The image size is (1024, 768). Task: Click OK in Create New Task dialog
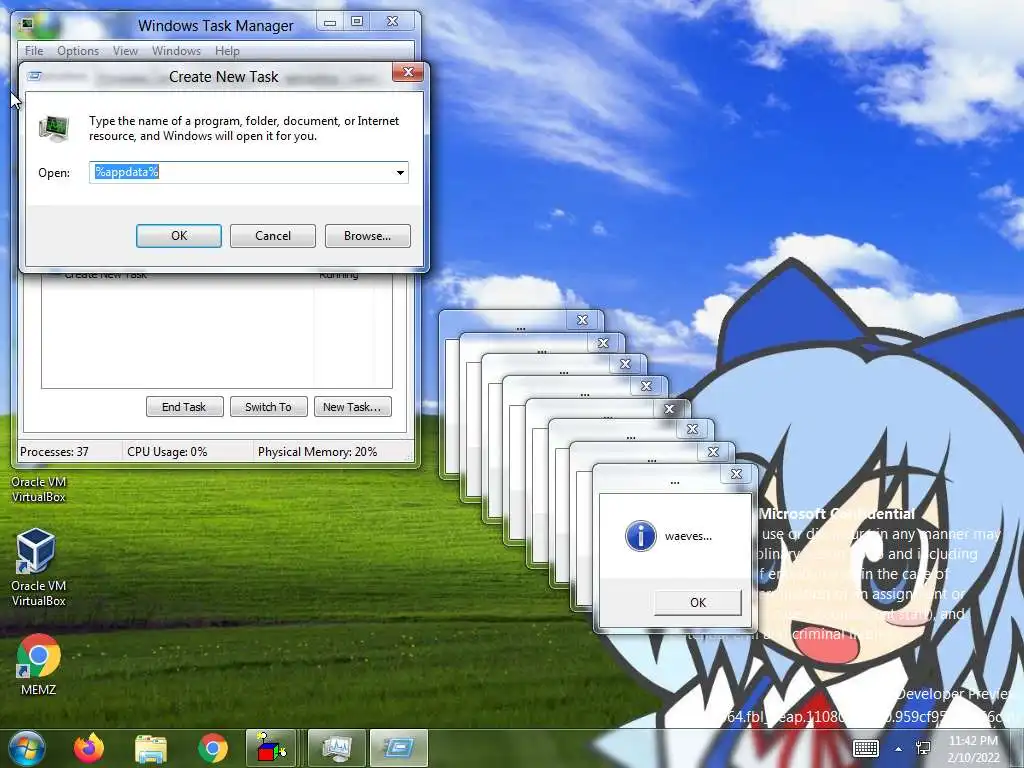pos(178,236)
